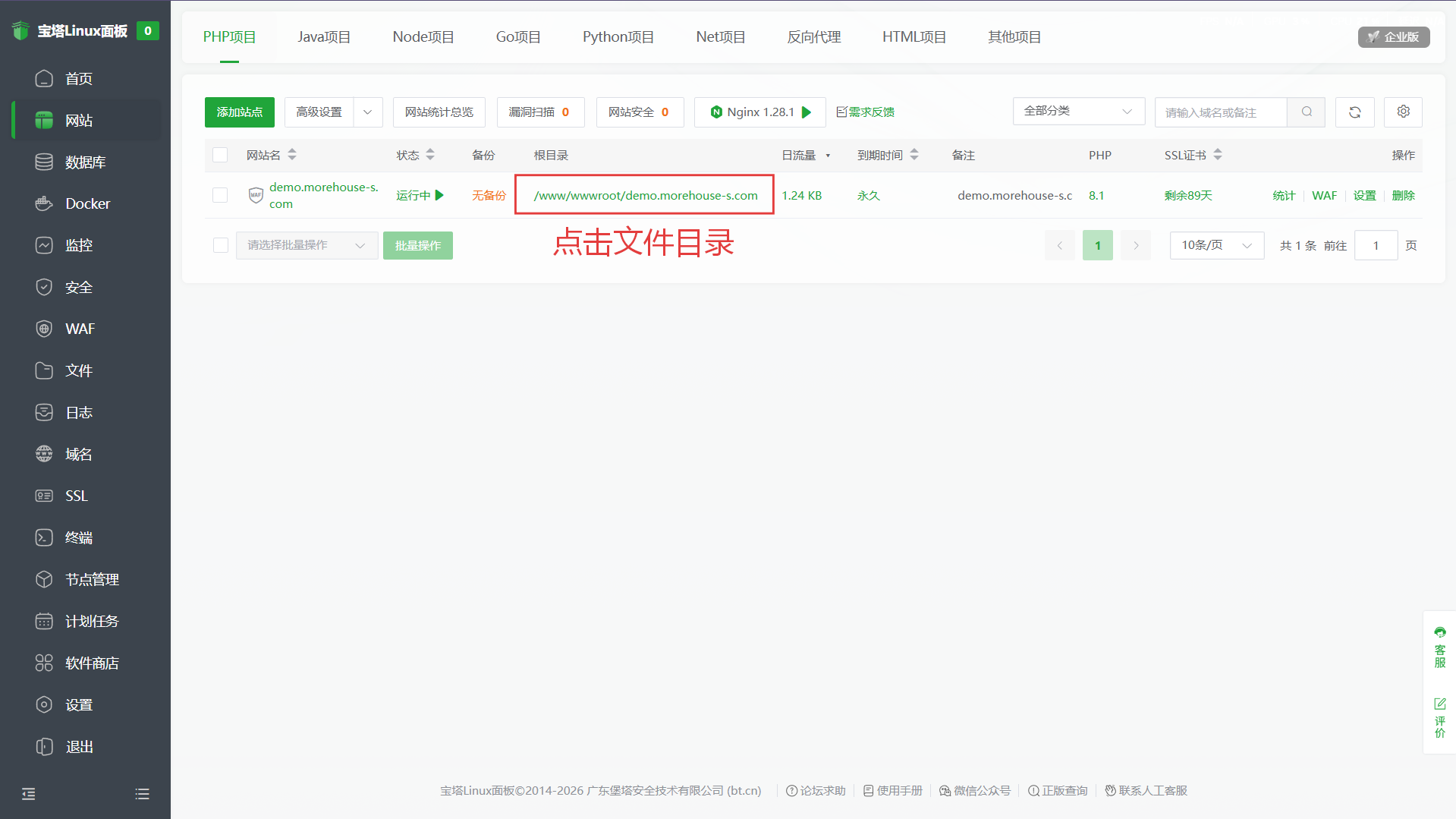Screen dimensions: 1456x819
Task: Open Docker from the sidebar
Action: click(87, 203)
